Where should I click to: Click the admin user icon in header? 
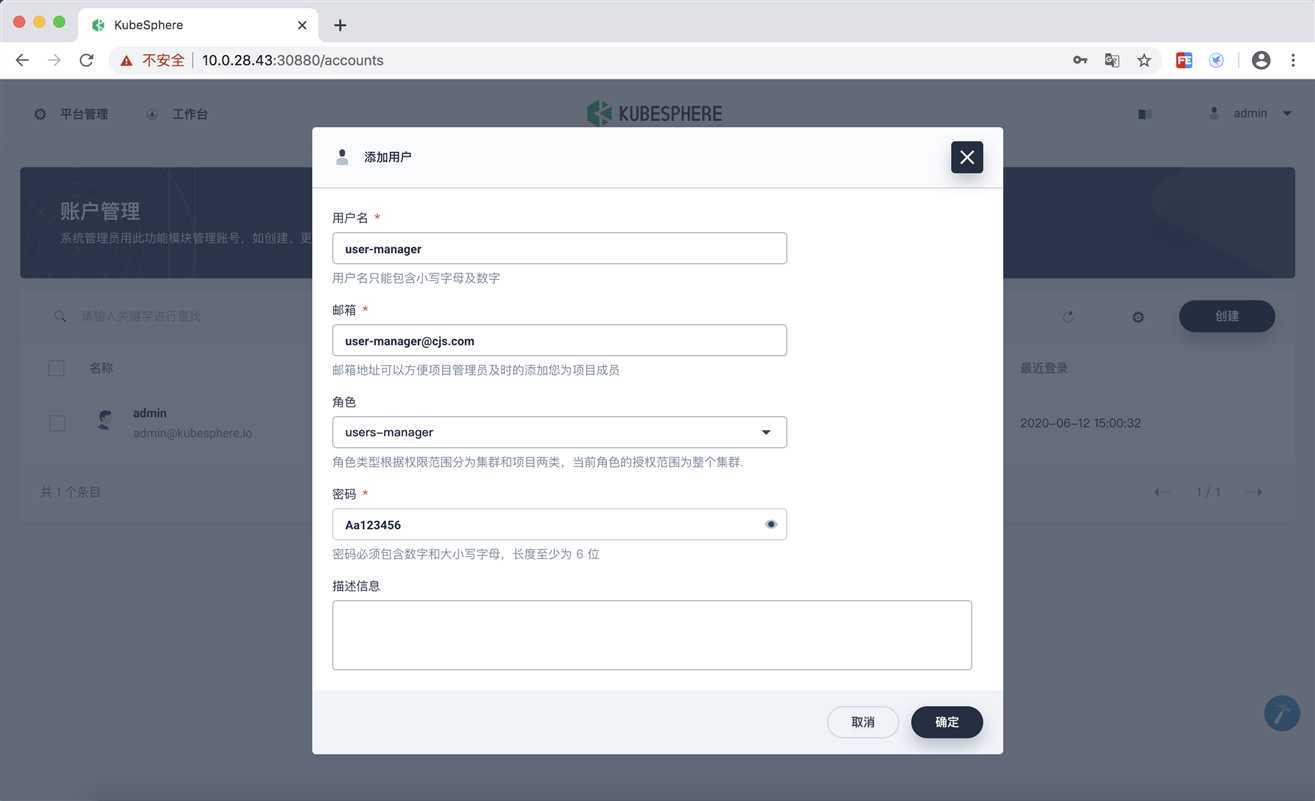1213,113
